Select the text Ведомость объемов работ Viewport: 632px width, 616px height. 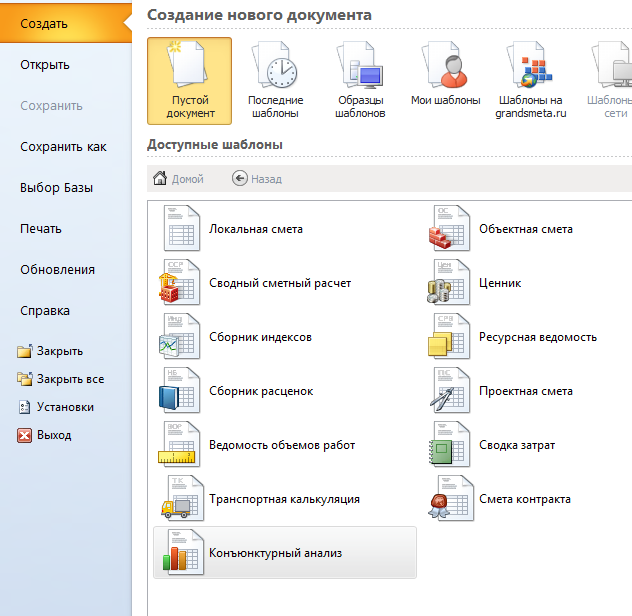click(x=282, y=445)
